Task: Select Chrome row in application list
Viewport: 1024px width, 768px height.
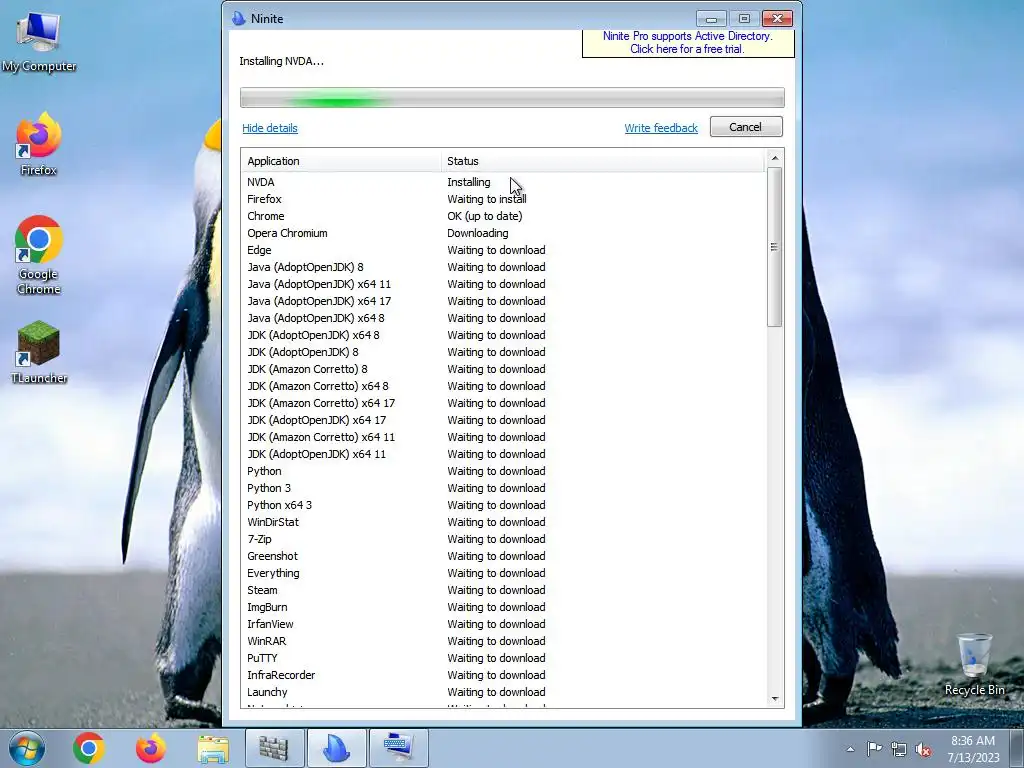Action: [503, 216]
